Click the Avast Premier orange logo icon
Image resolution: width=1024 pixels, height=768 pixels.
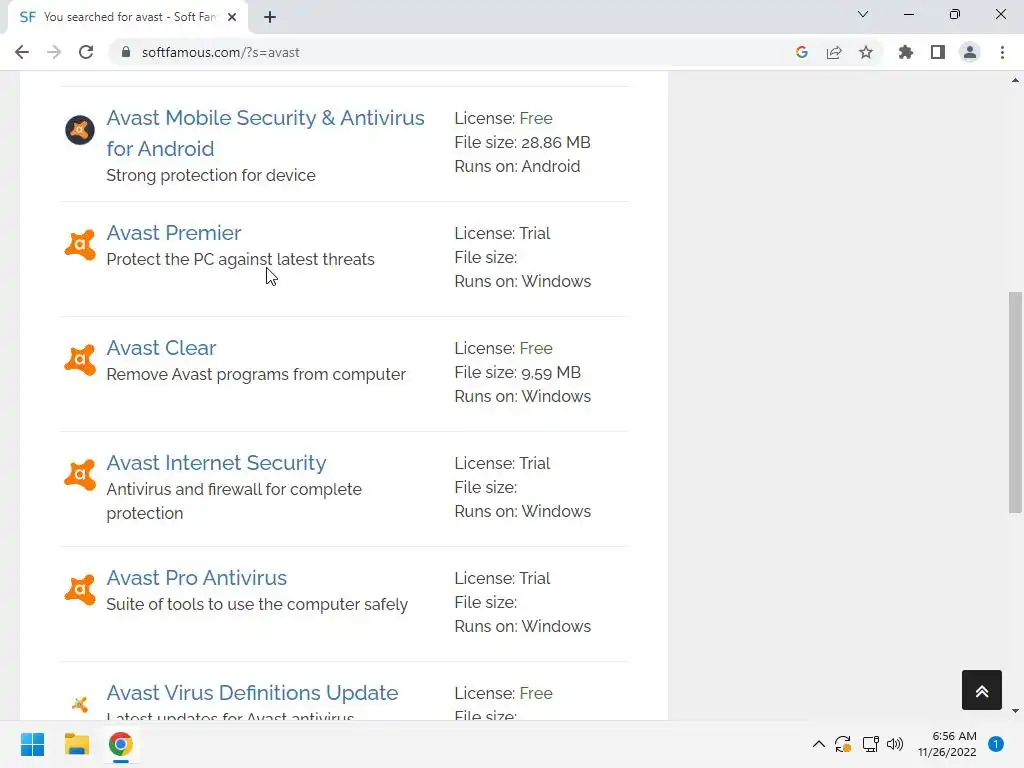pyautogui.click(x=80, y=245)
